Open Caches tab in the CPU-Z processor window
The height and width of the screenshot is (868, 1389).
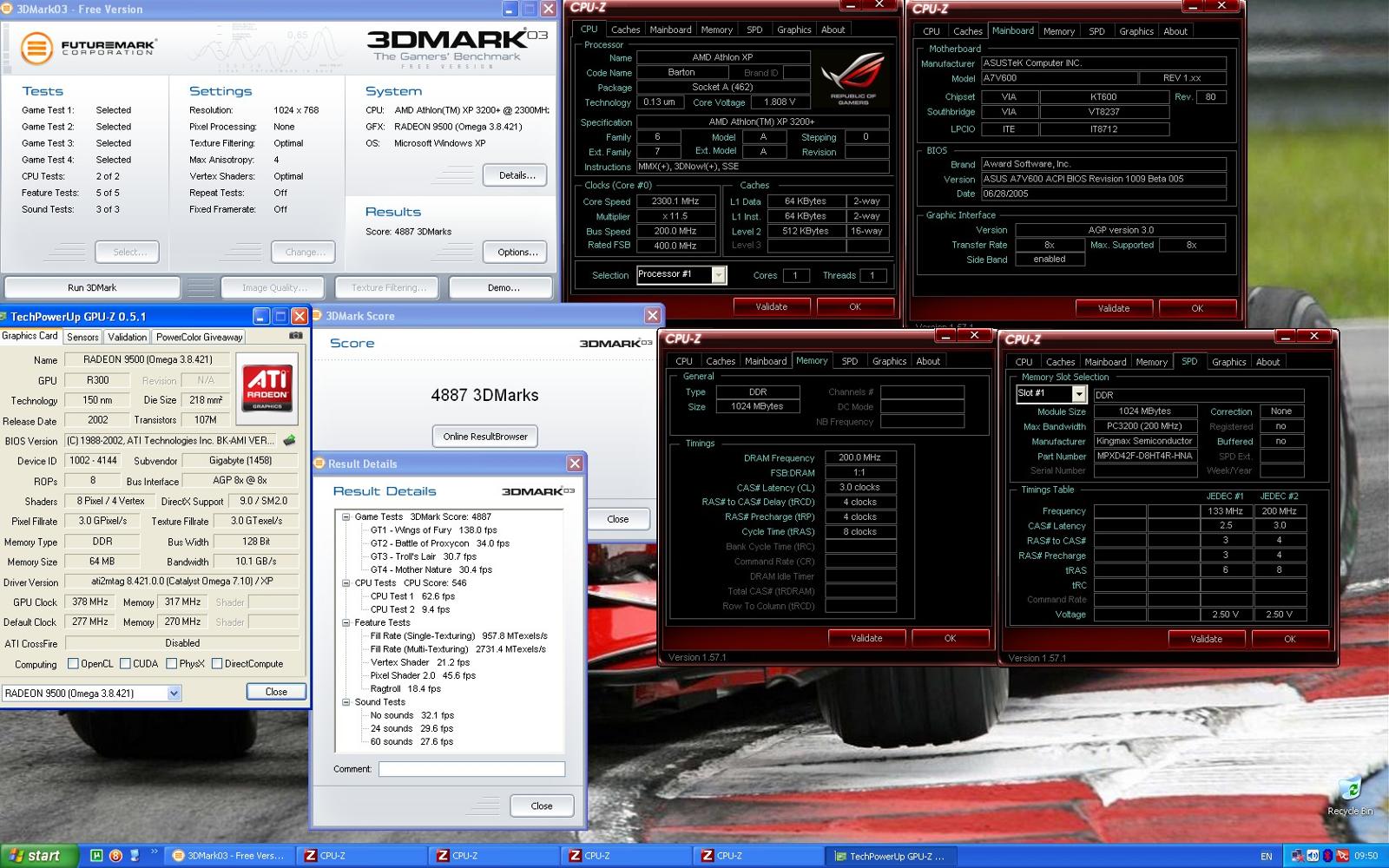[625, 30]
